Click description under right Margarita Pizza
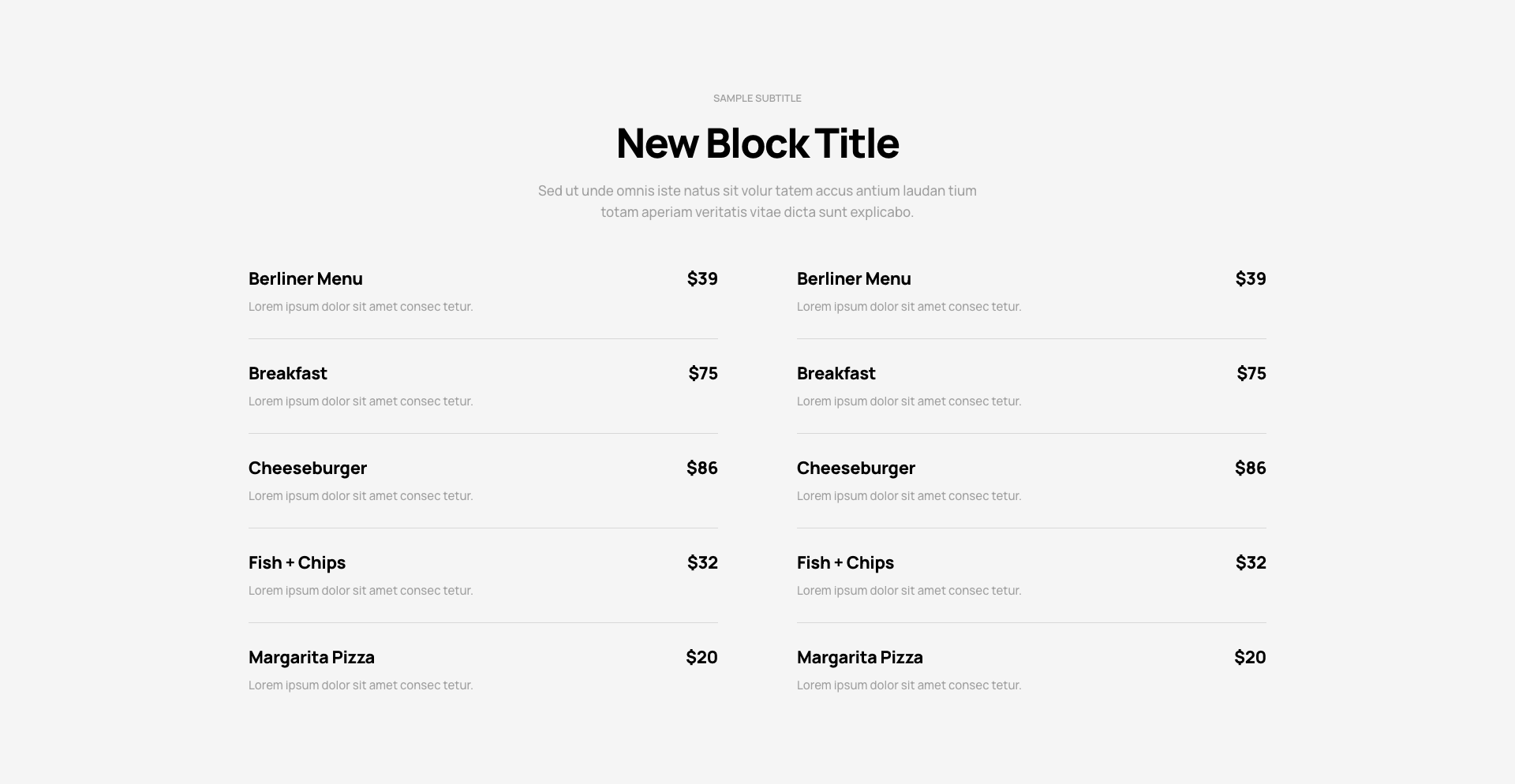The height and width of the screenshot is (784, 1515). [x=909, y=685]
